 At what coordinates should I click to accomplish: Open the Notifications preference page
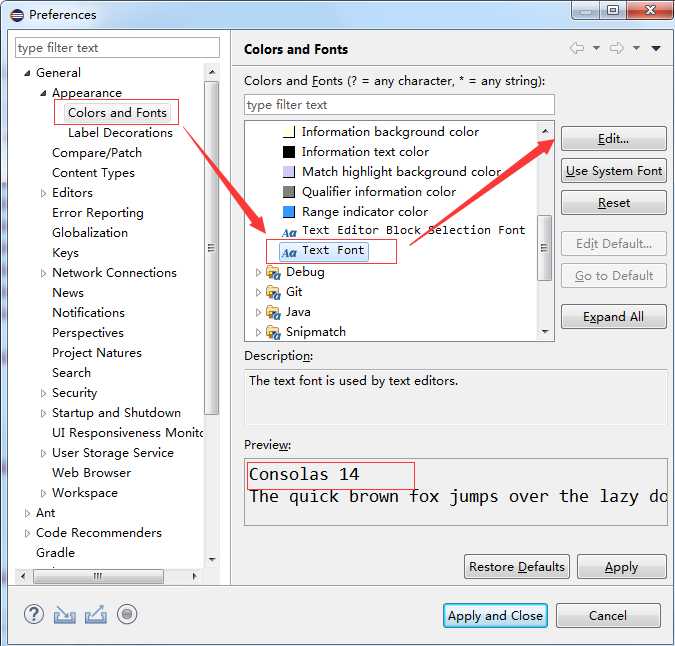[x=88, y=312]
